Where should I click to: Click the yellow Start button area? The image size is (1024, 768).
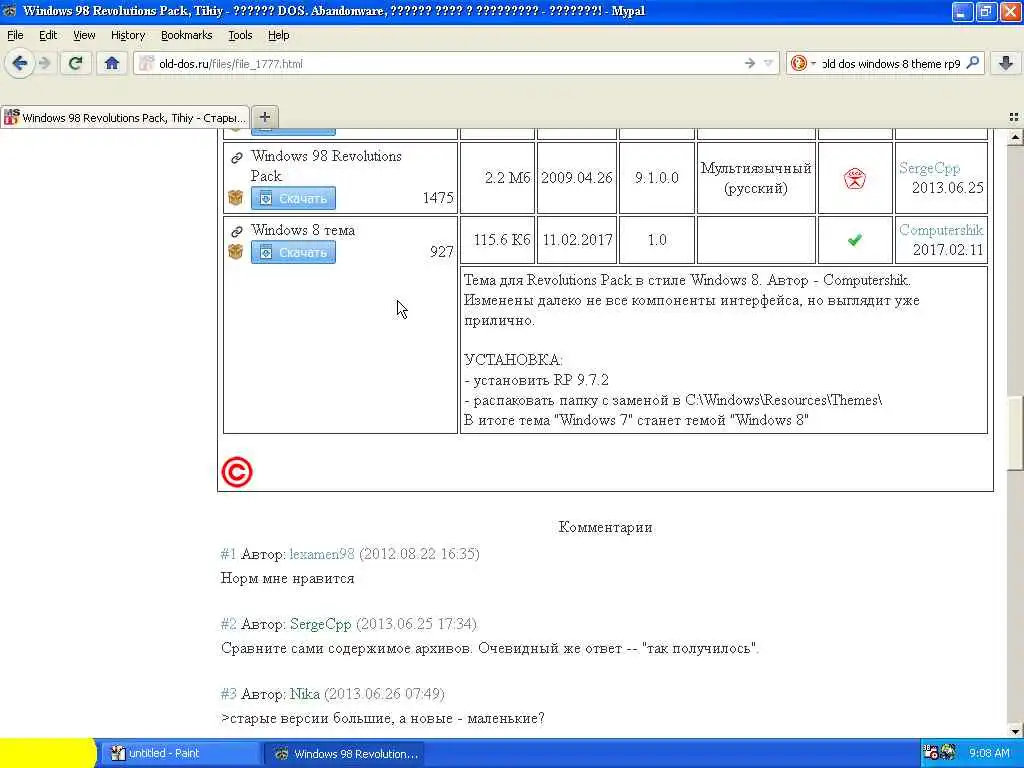click(48, 753)
